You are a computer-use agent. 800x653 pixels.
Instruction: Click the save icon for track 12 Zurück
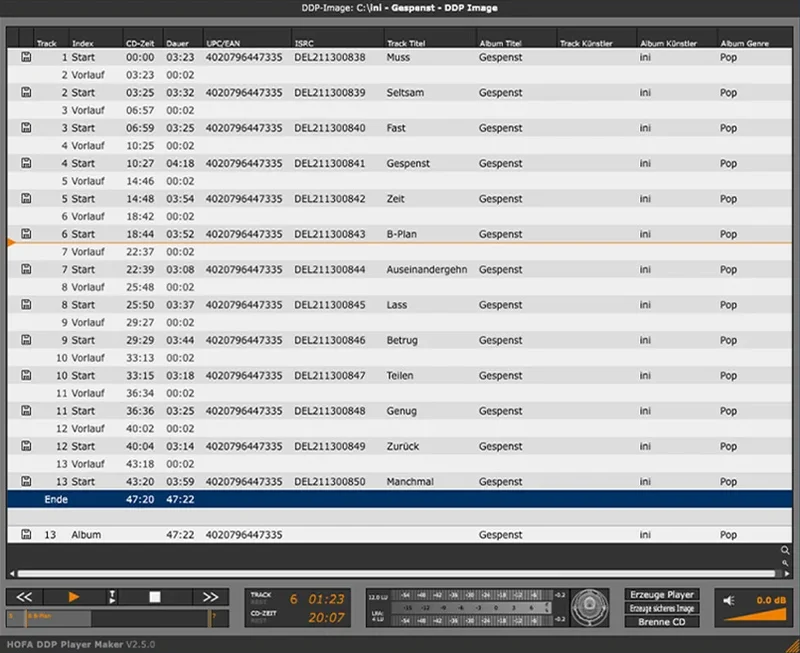click(26, 446)
